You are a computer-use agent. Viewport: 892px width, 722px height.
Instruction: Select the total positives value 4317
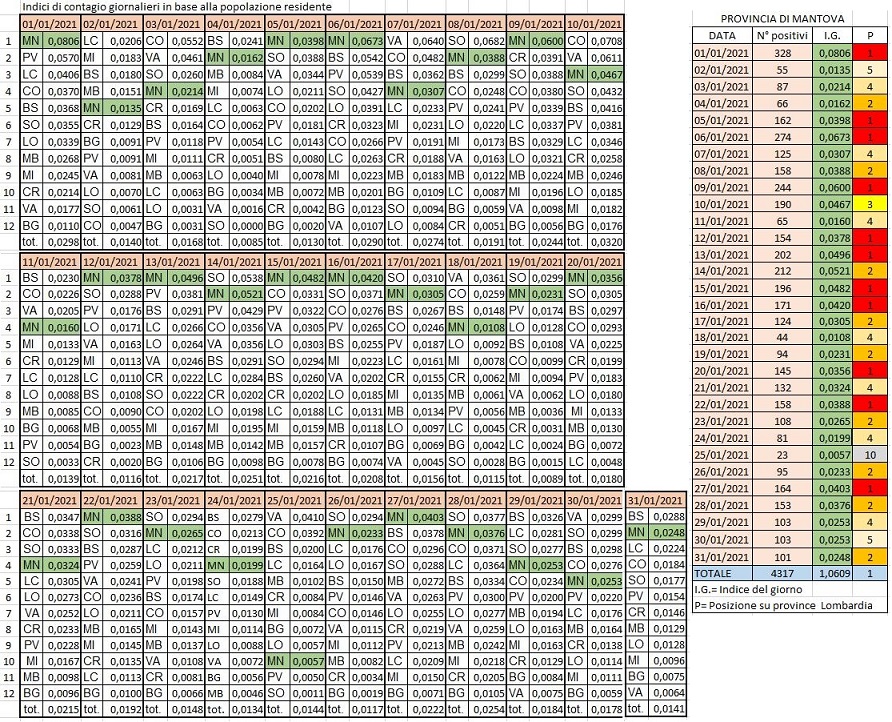click(x=782, y=574)
